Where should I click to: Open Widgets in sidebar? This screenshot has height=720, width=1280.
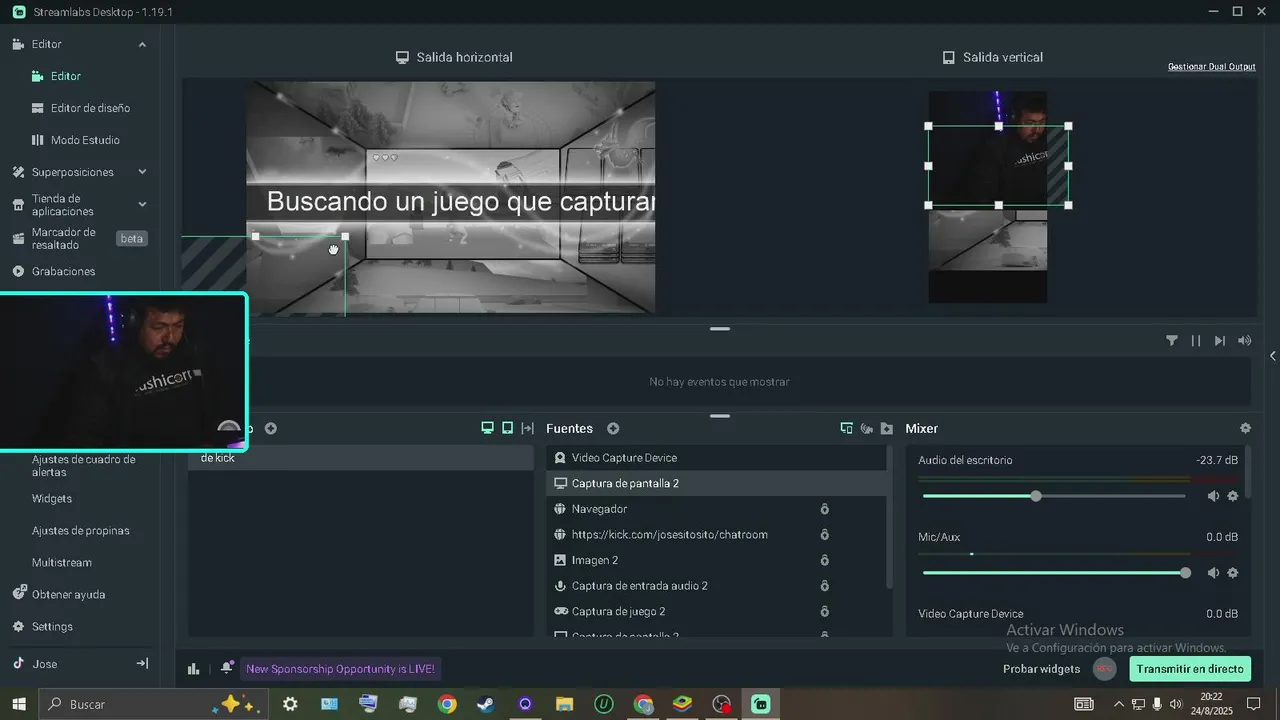click(x=52, y=498)
